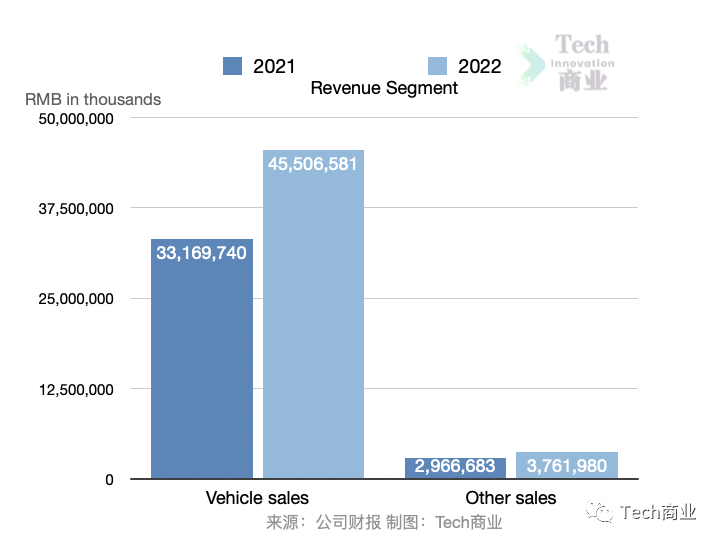
Task: Click the 50,000,000 y-axis tick label
Action: pos(75,119)
